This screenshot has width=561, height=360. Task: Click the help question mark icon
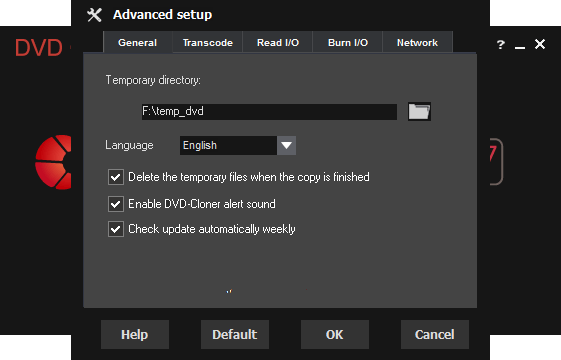pyautogui.click(x=501, y=45)
